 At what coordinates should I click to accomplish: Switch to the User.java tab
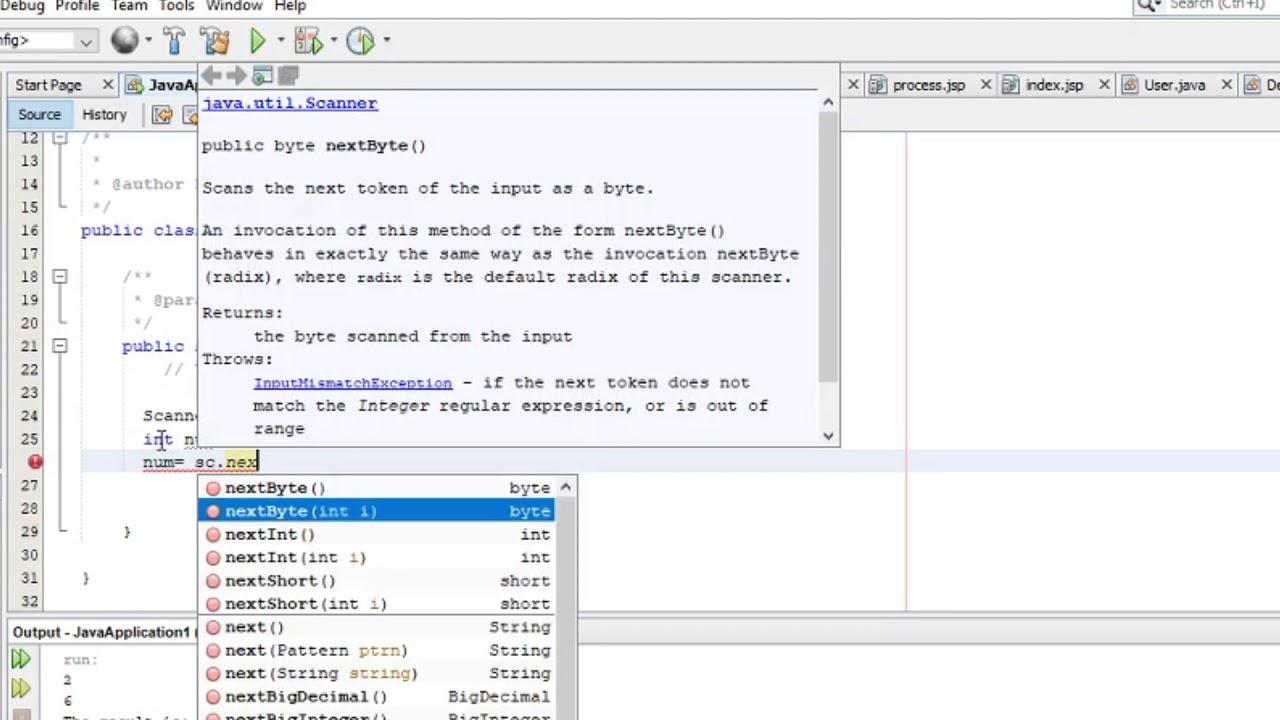pyautogui.click(x=1174, y=85)
